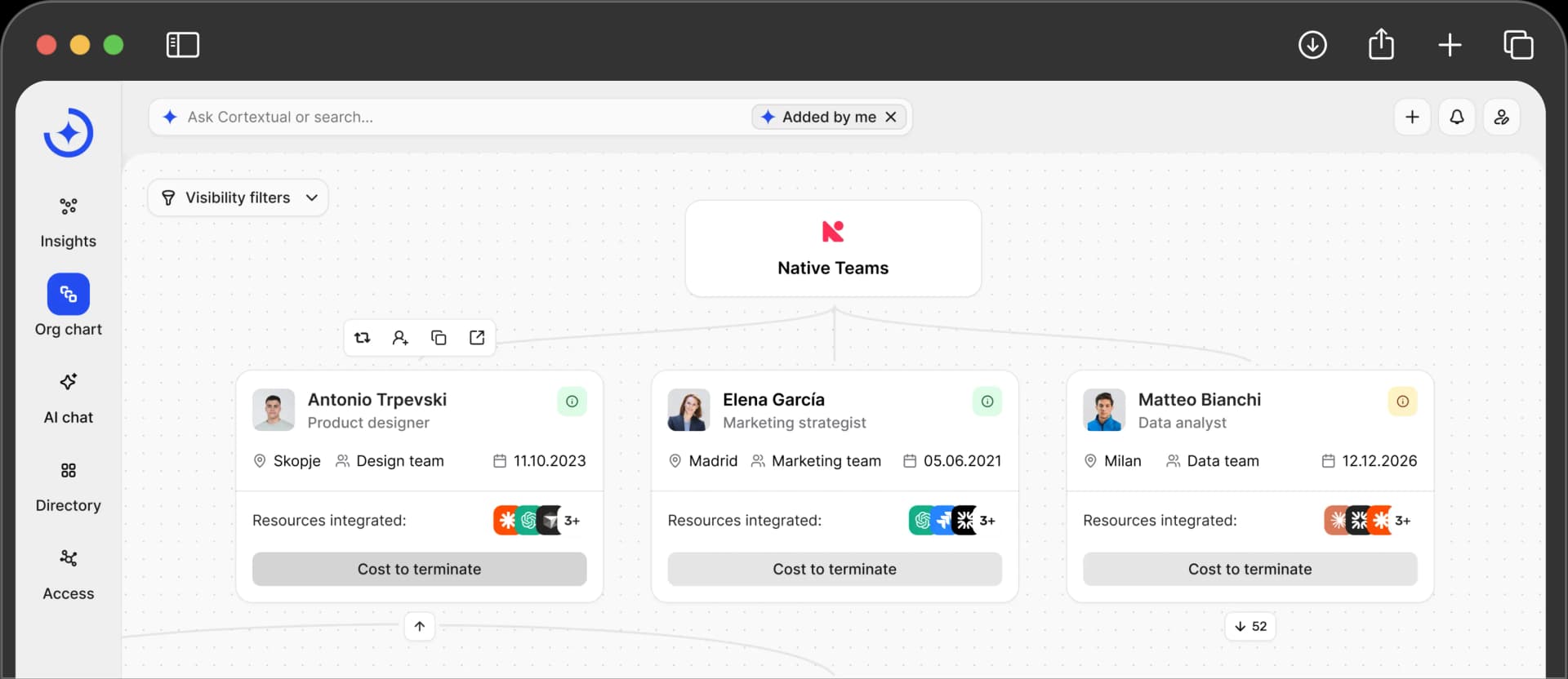The height and width of the screenshot is (679, 1568).
Task: Remove the Added by me filter
Action: tap(891, 118)
